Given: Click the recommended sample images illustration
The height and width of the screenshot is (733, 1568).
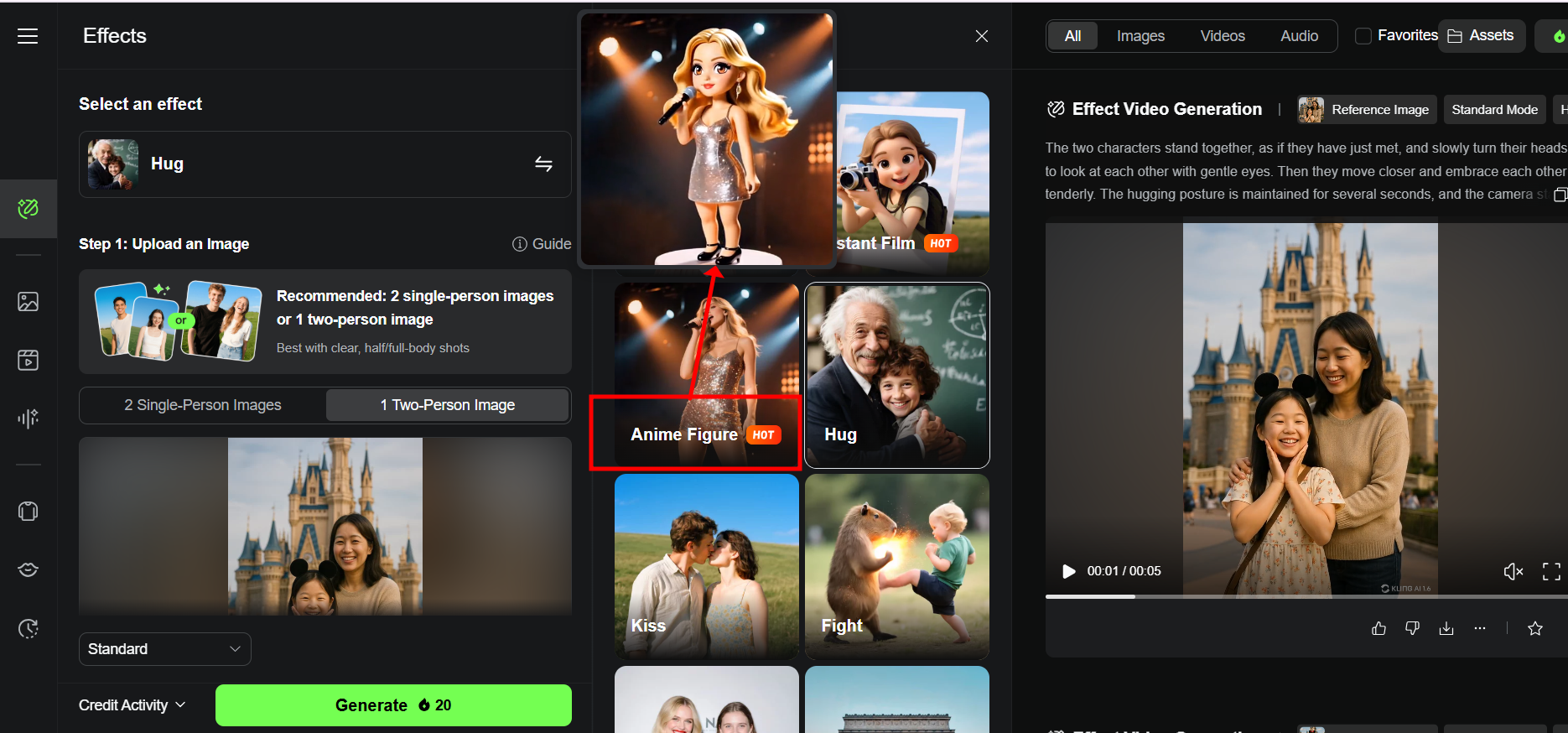Looking at the screenshot, I should (x=178, y=321).
